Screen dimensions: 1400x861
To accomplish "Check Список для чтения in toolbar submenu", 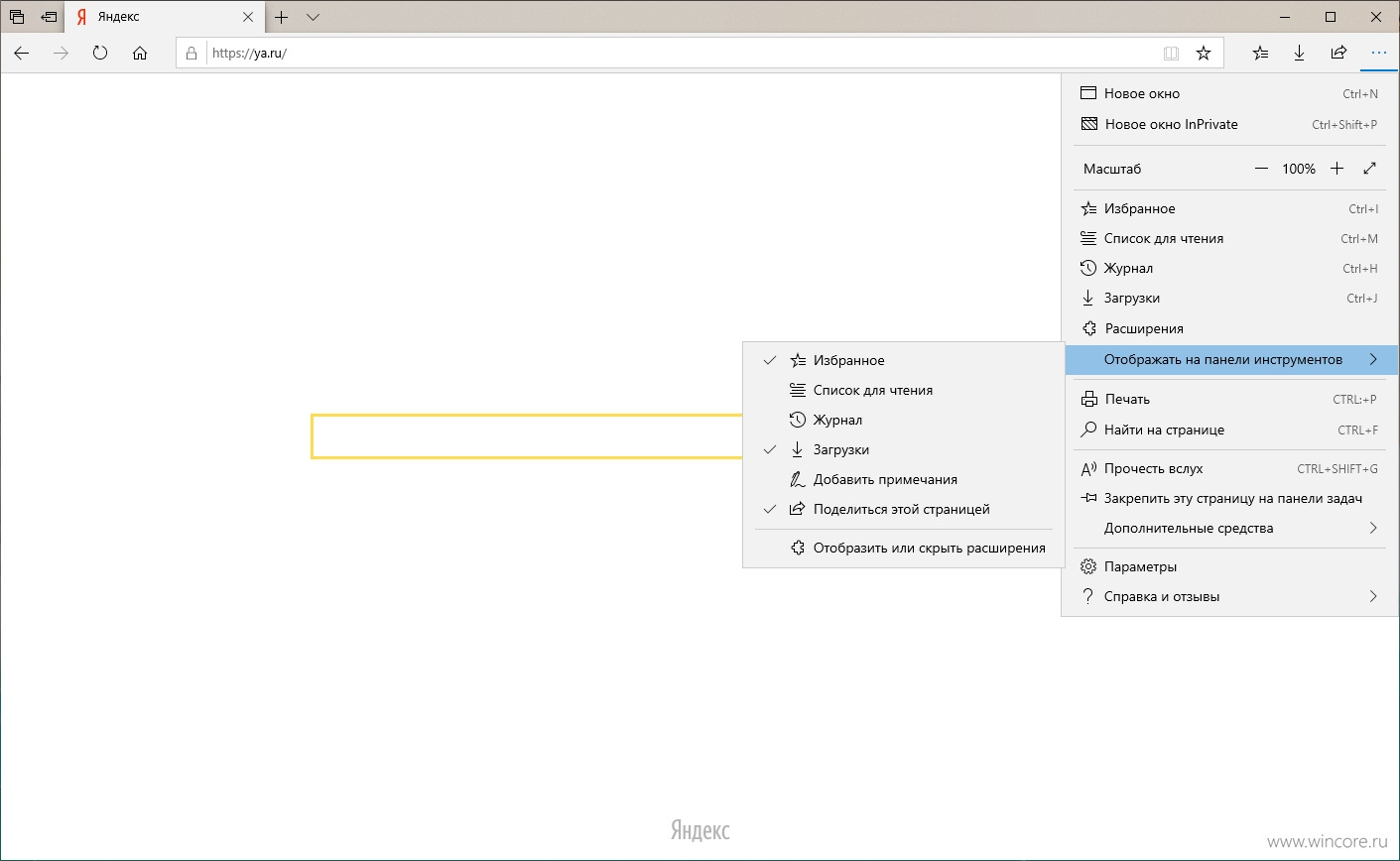I will (x=902, y=390).
